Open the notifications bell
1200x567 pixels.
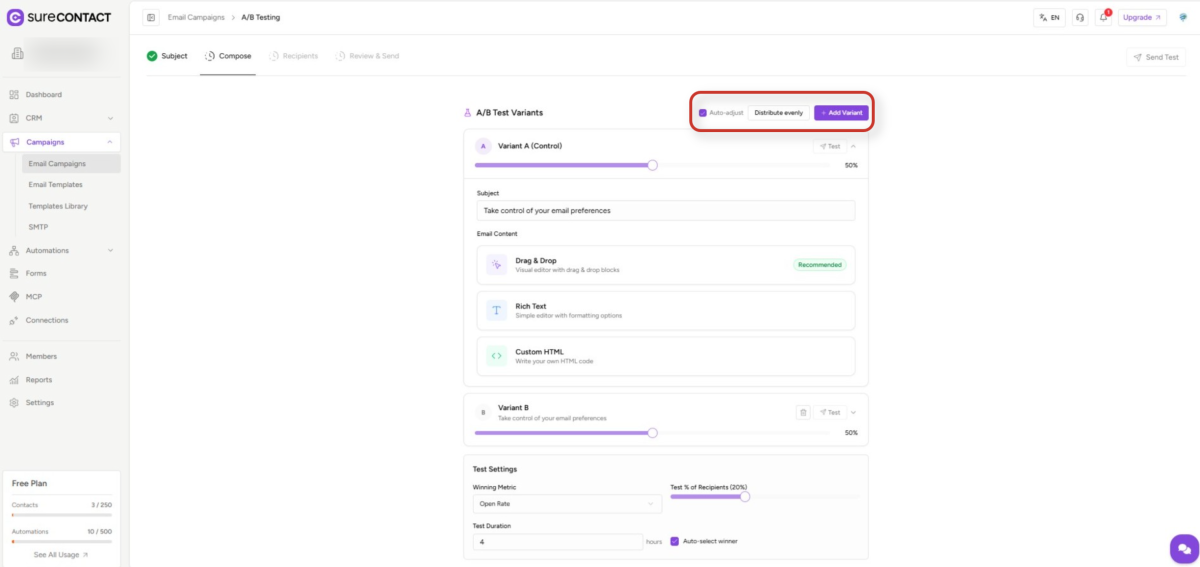pos(1104,17)
